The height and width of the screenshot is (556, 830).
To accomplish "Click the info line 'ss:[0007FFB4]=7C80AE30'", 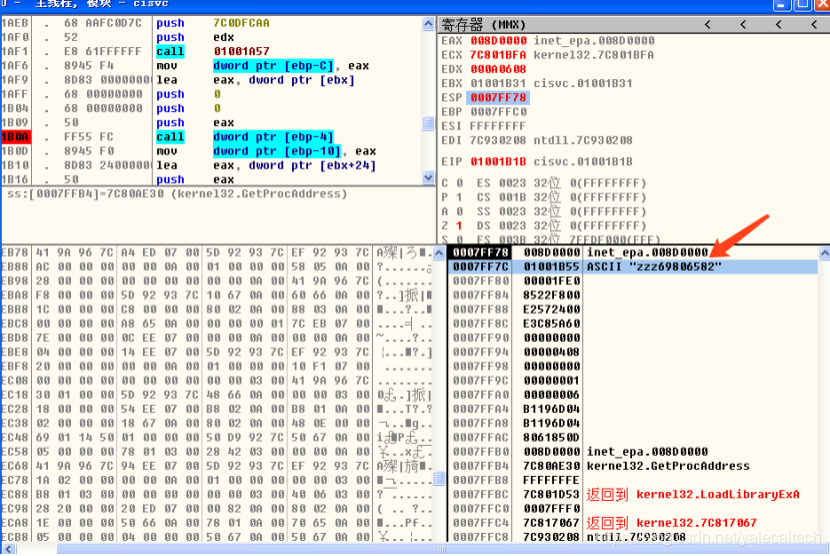I will pos(177,194).
